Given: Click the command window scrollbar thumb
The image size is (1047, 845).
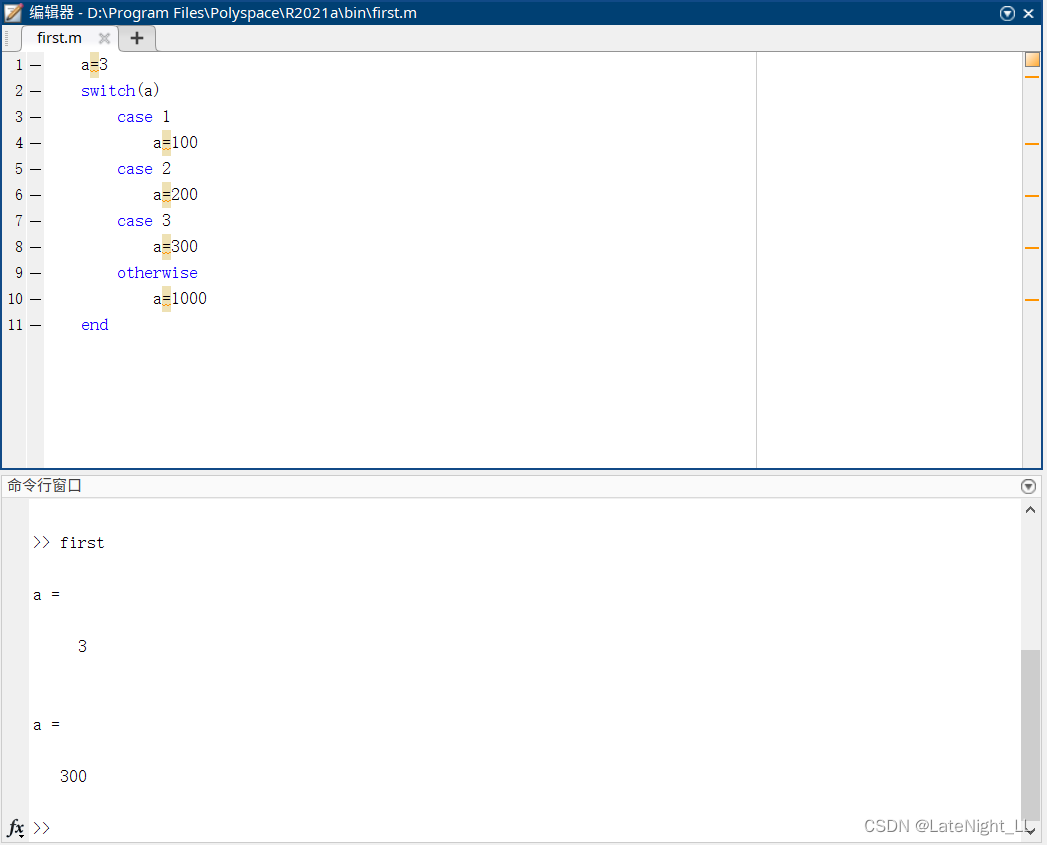Looking at the screenshot, I should pos(1030,735).
